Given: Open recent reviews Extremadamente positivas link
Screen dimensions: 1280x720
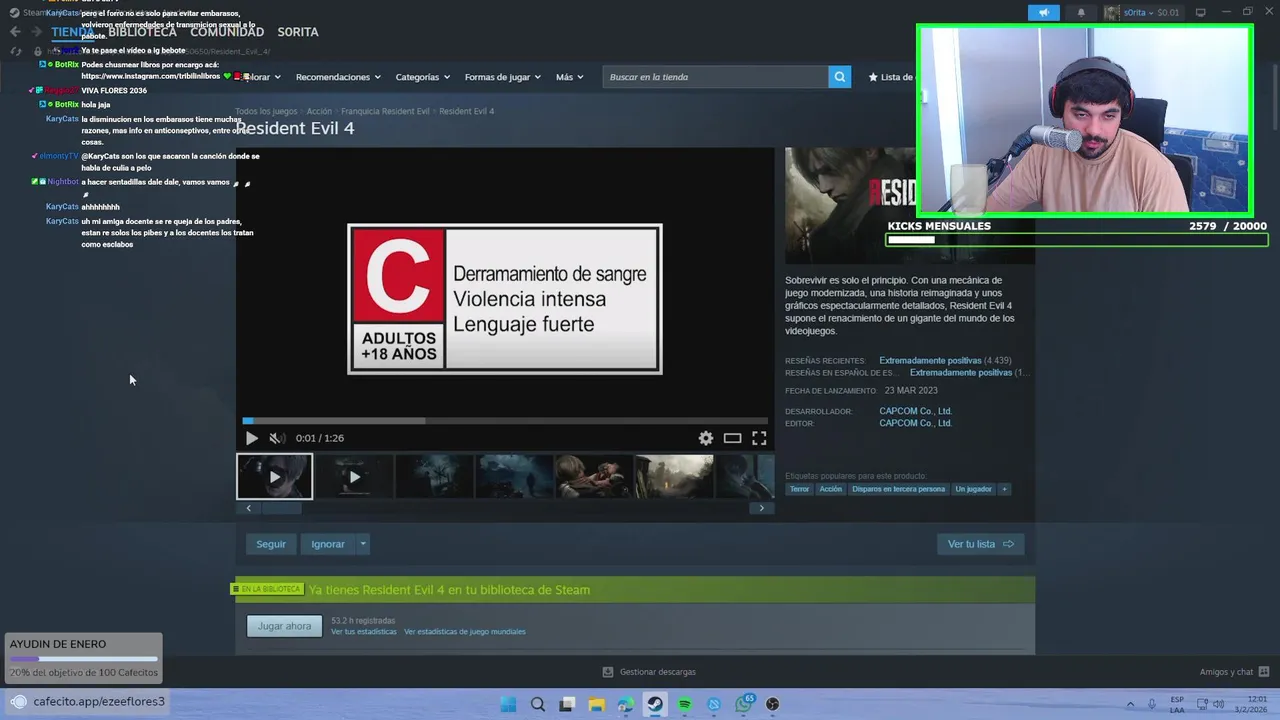Looking at the screenshot, I should pyautogui.click(x=930, y=360).
